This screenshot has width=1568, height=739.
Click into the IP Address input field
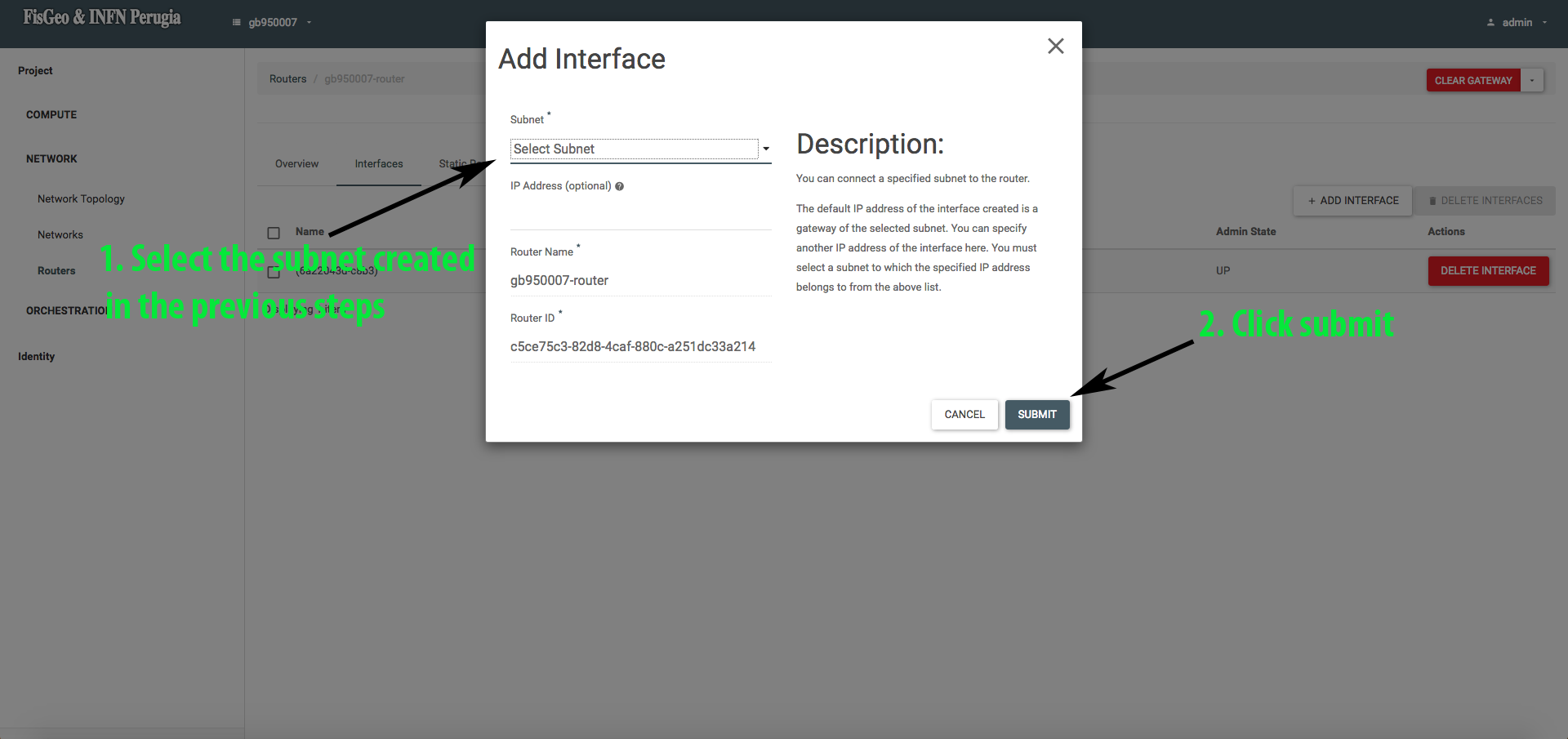coord(639,215)
